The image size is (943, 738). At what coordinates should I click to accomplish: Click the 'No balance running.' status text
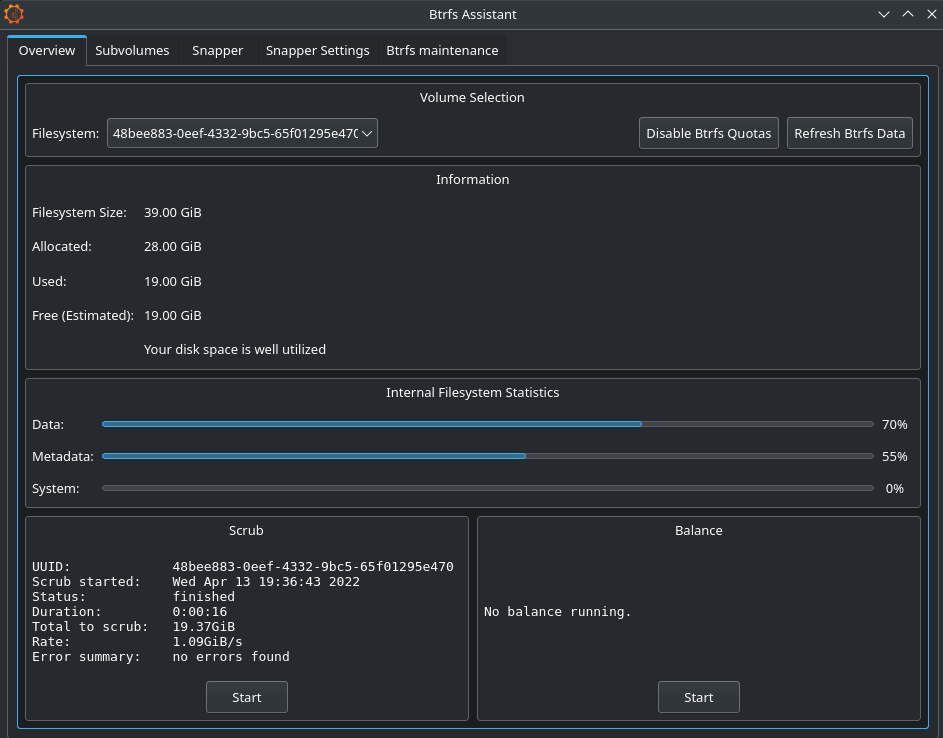pos(558,612)
